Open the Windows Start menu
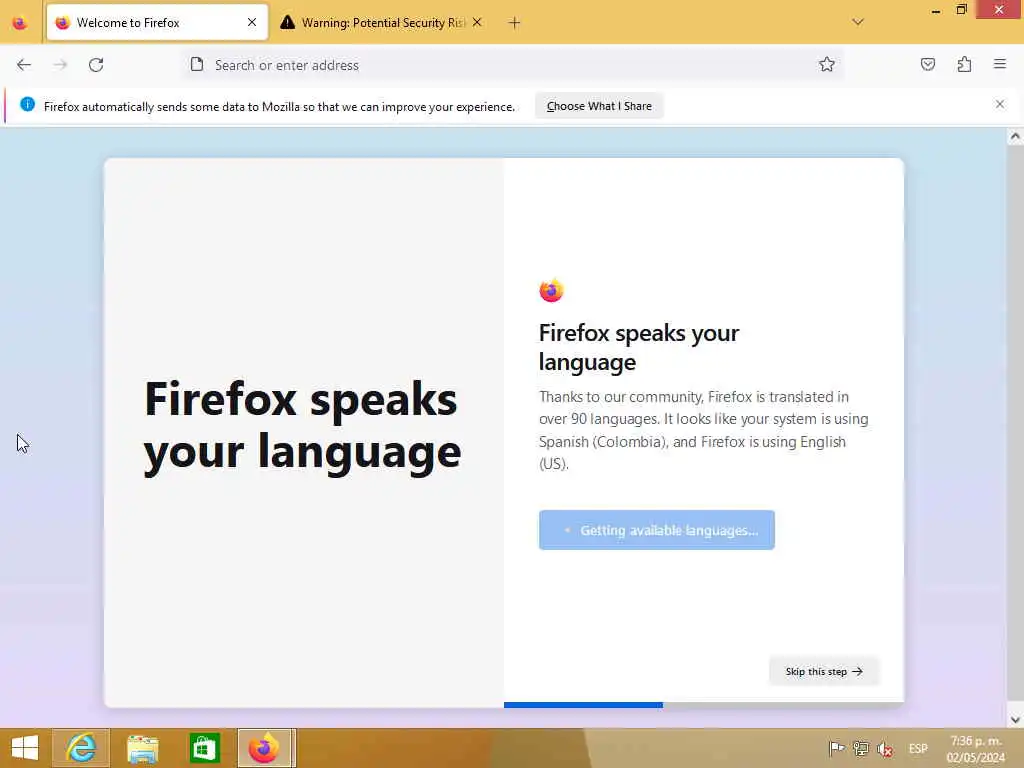 click(x=25, y=748)
